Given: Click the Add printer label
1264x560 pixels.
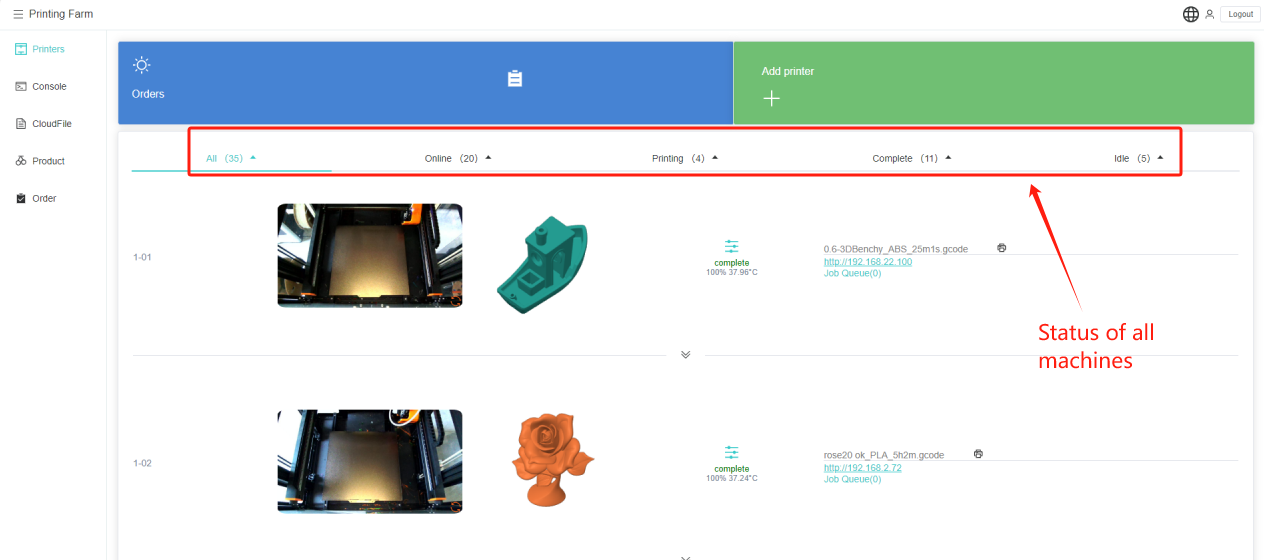Looking at the screenshot, I should [788, 71].
